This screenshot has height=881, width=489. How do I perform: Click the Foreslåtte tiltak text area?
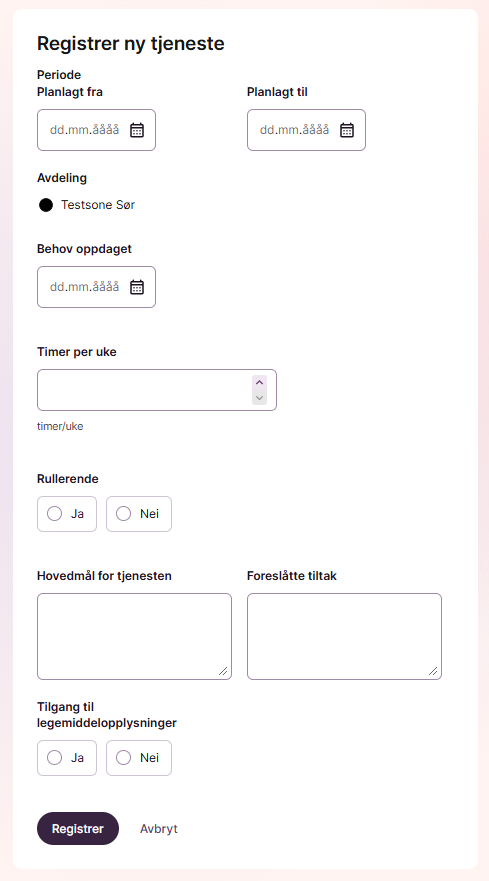345,637
